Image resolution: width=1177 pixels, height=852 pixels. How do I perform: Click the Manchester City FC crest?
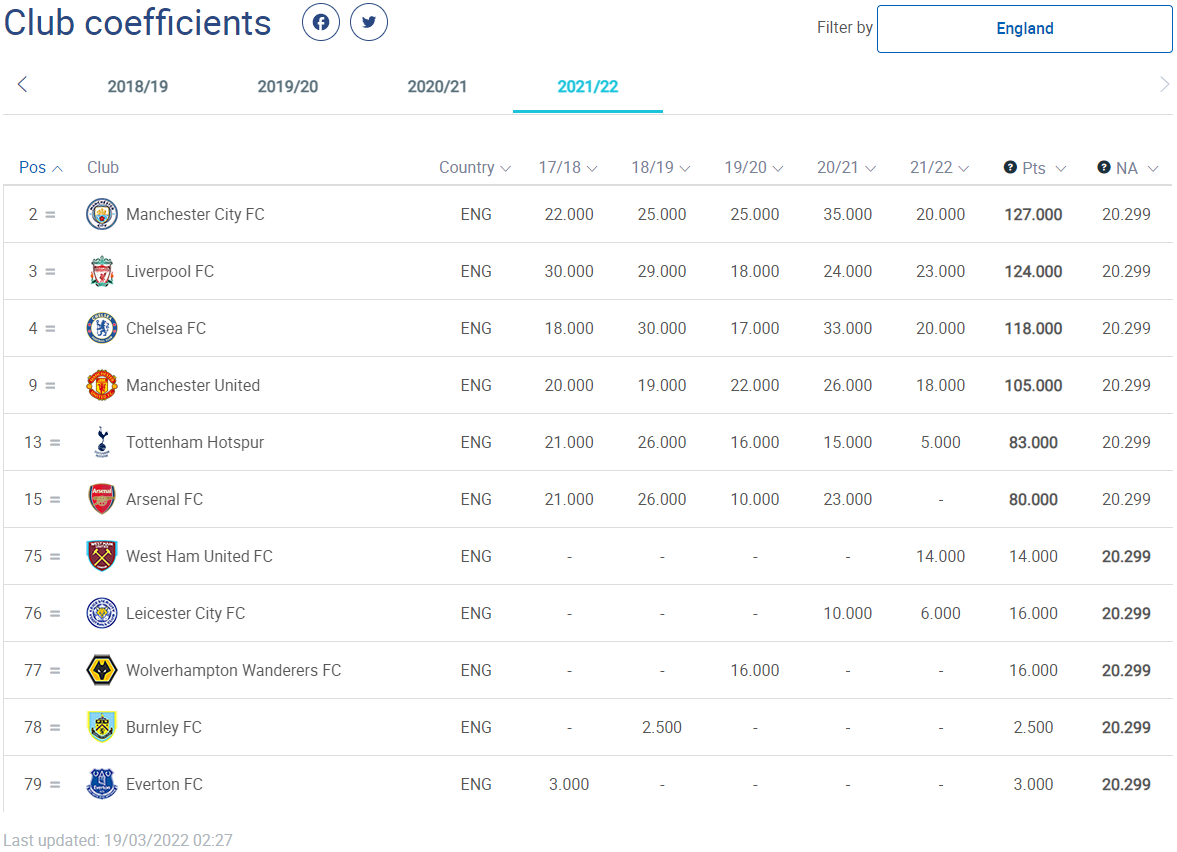tap(102, 214)
